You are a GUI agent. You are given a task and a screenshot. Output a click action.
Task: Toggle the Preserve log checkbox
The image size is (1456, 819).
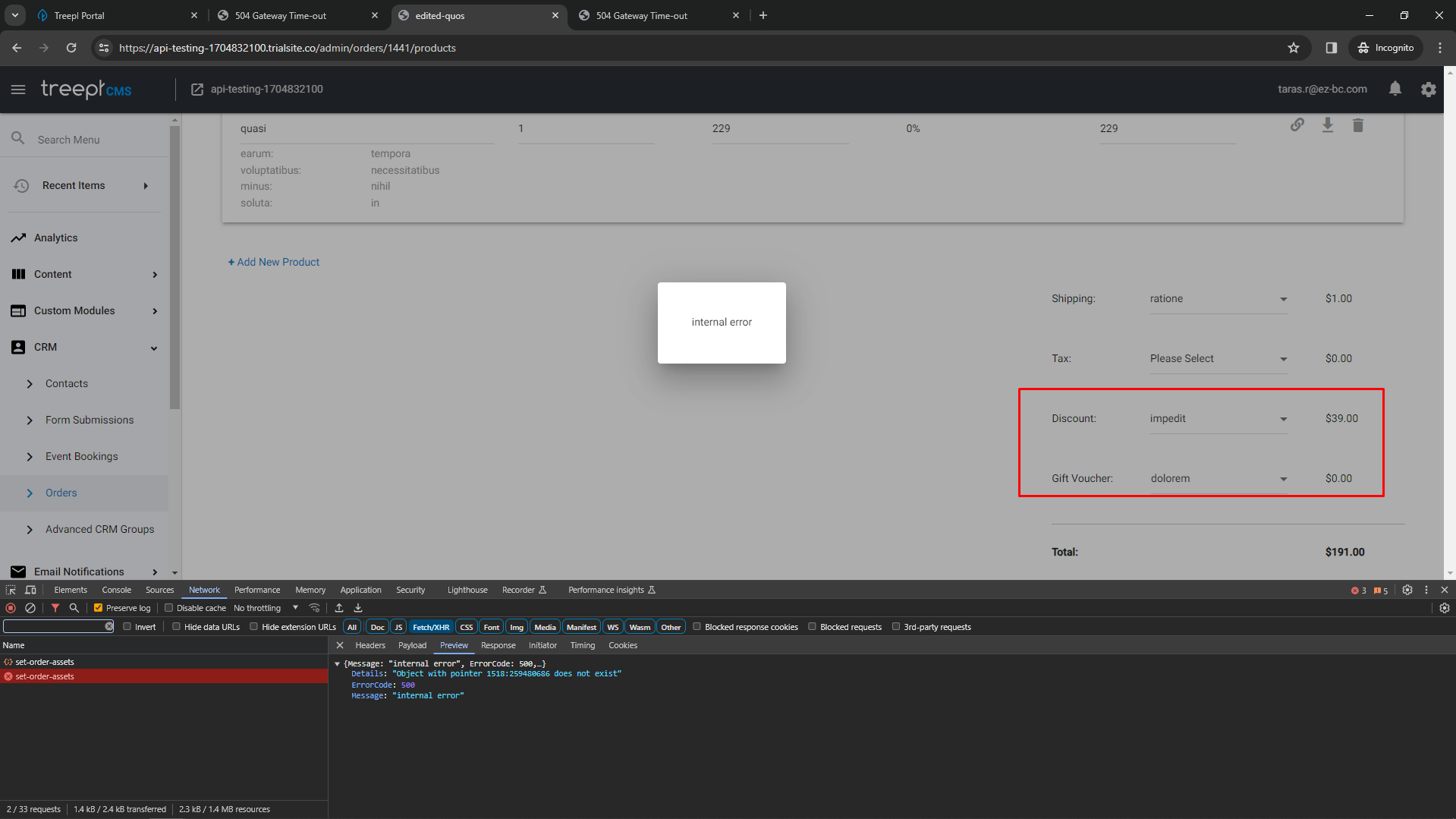98,608
